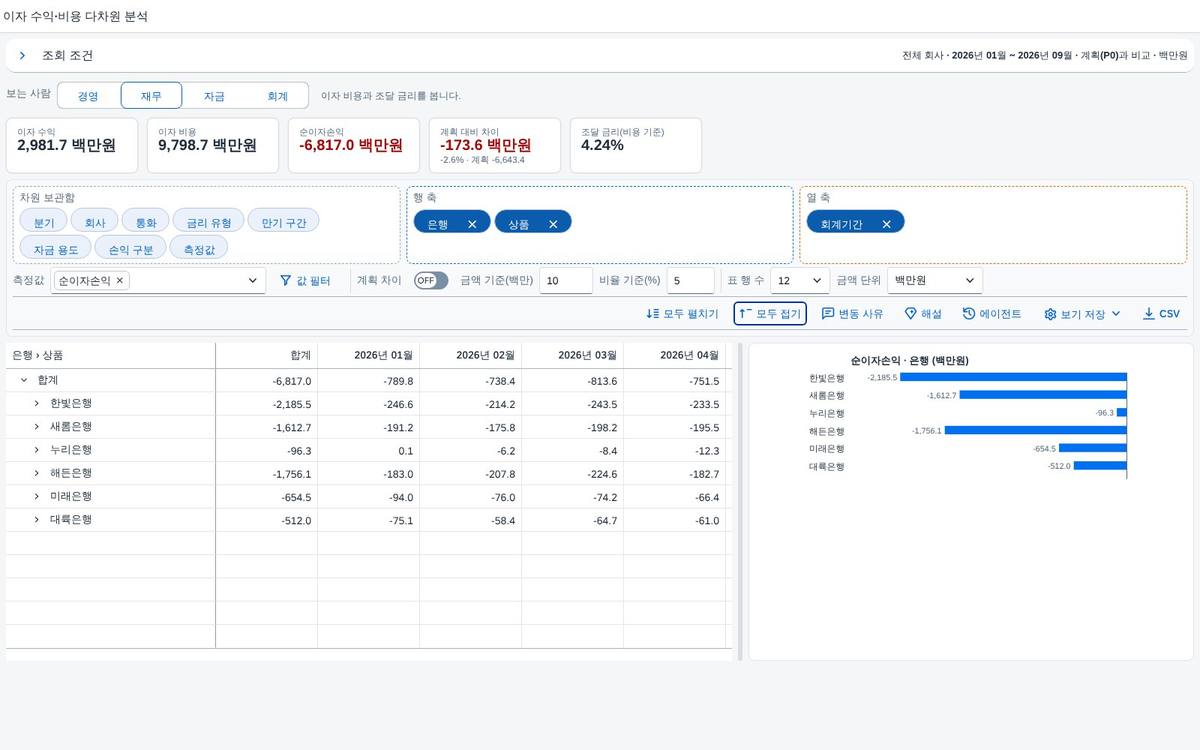This screenshot has height=750, width=1200.
Task: Click the 모두 펼치기 button
Action: coord(682,314)
